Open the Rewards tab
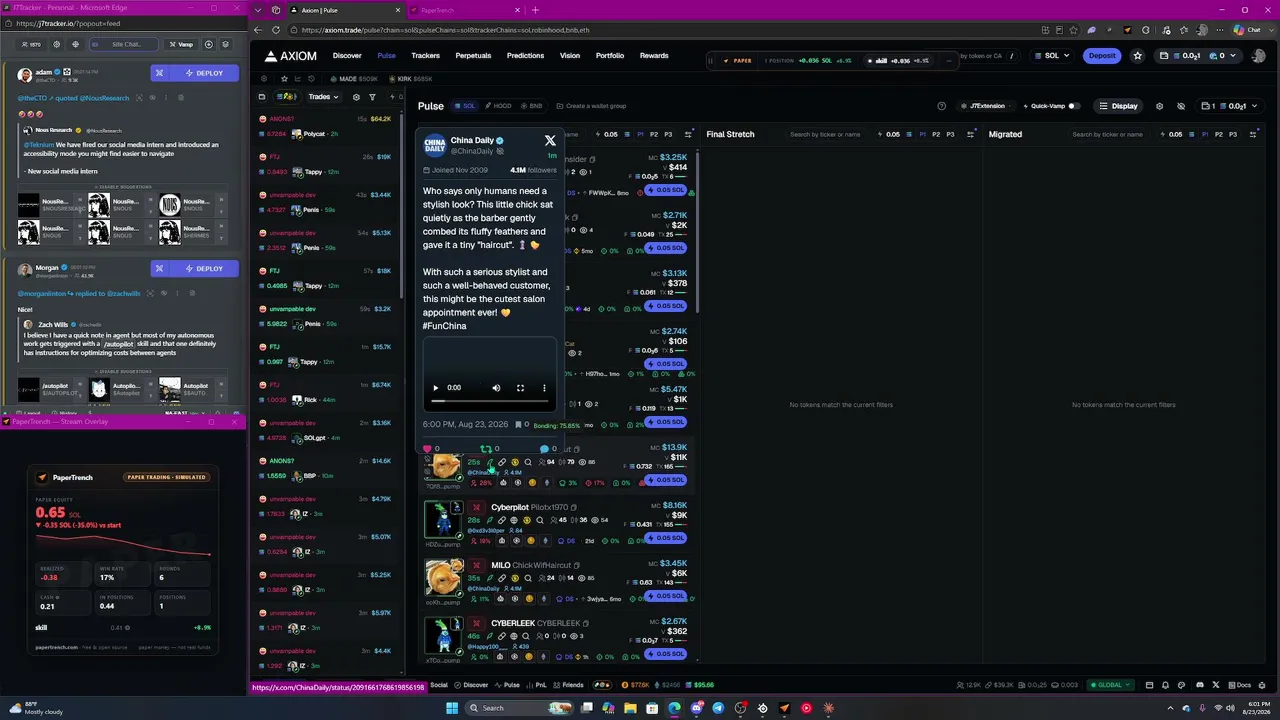The height and width of the screenshot is (720, 1280). [654, 56]
